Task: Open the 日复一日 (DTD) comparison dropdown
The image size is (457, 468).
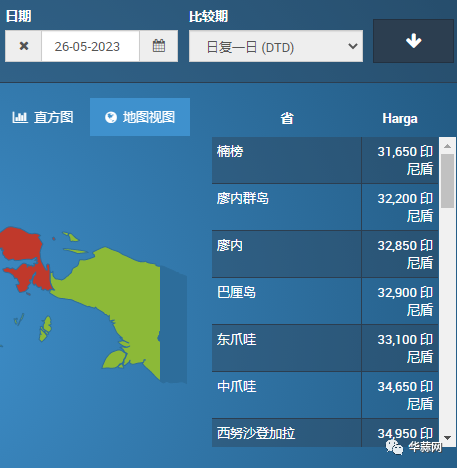Action: 276,46
